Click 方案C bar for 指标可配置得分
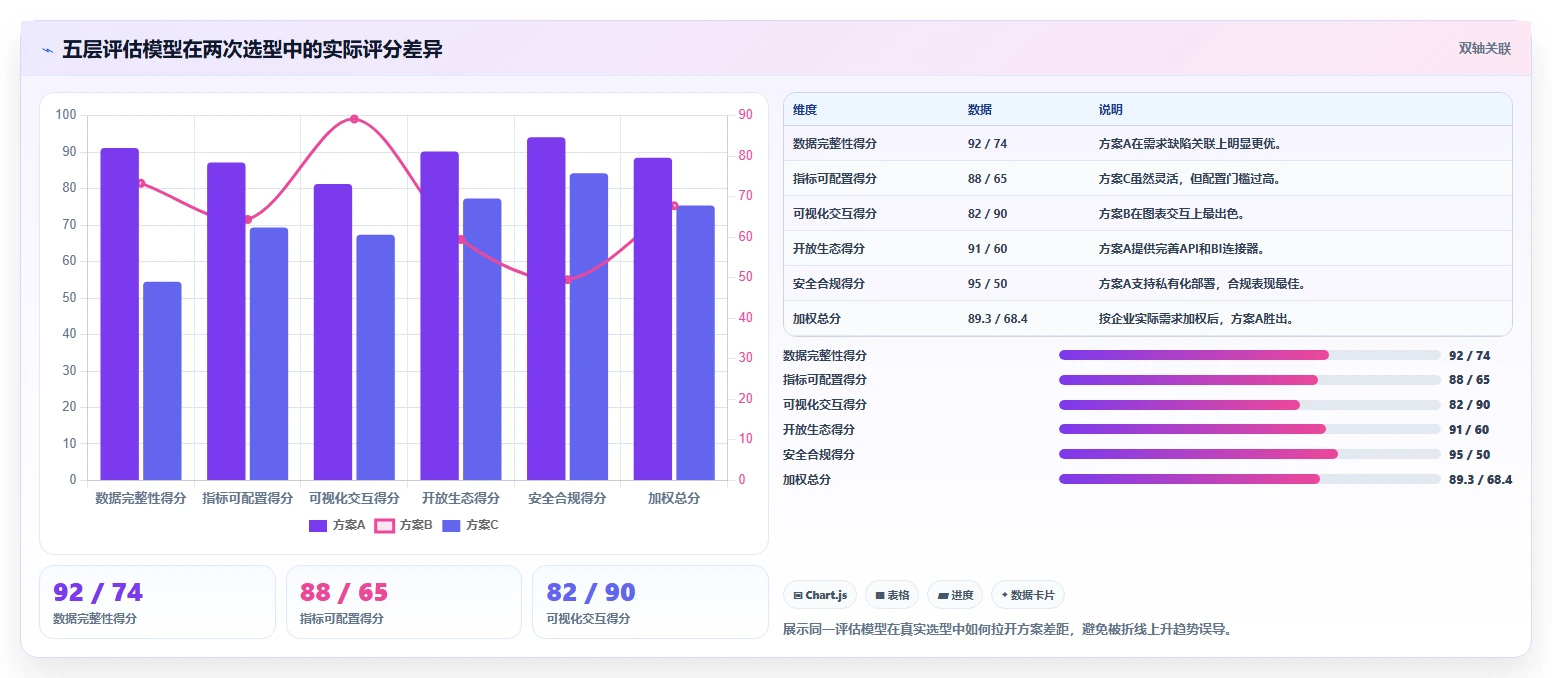 click(x=269, y=354)
